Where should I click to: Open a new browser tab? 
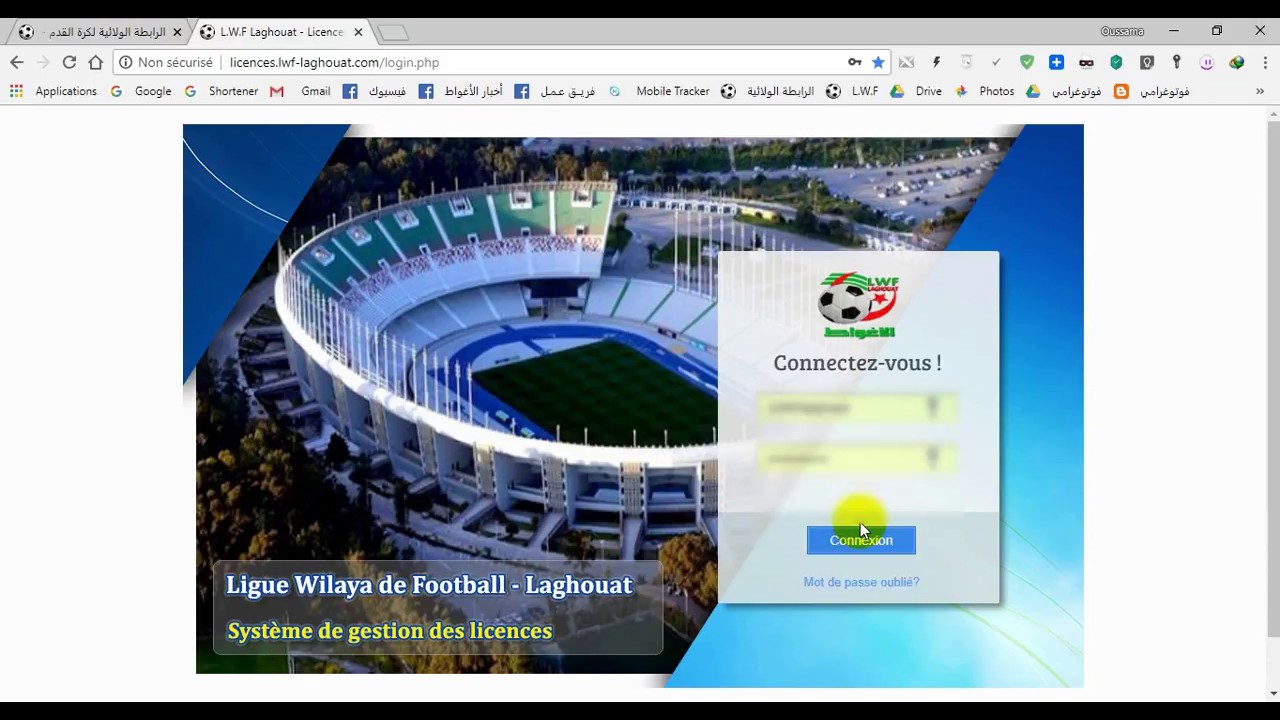[x=392, y=33]
